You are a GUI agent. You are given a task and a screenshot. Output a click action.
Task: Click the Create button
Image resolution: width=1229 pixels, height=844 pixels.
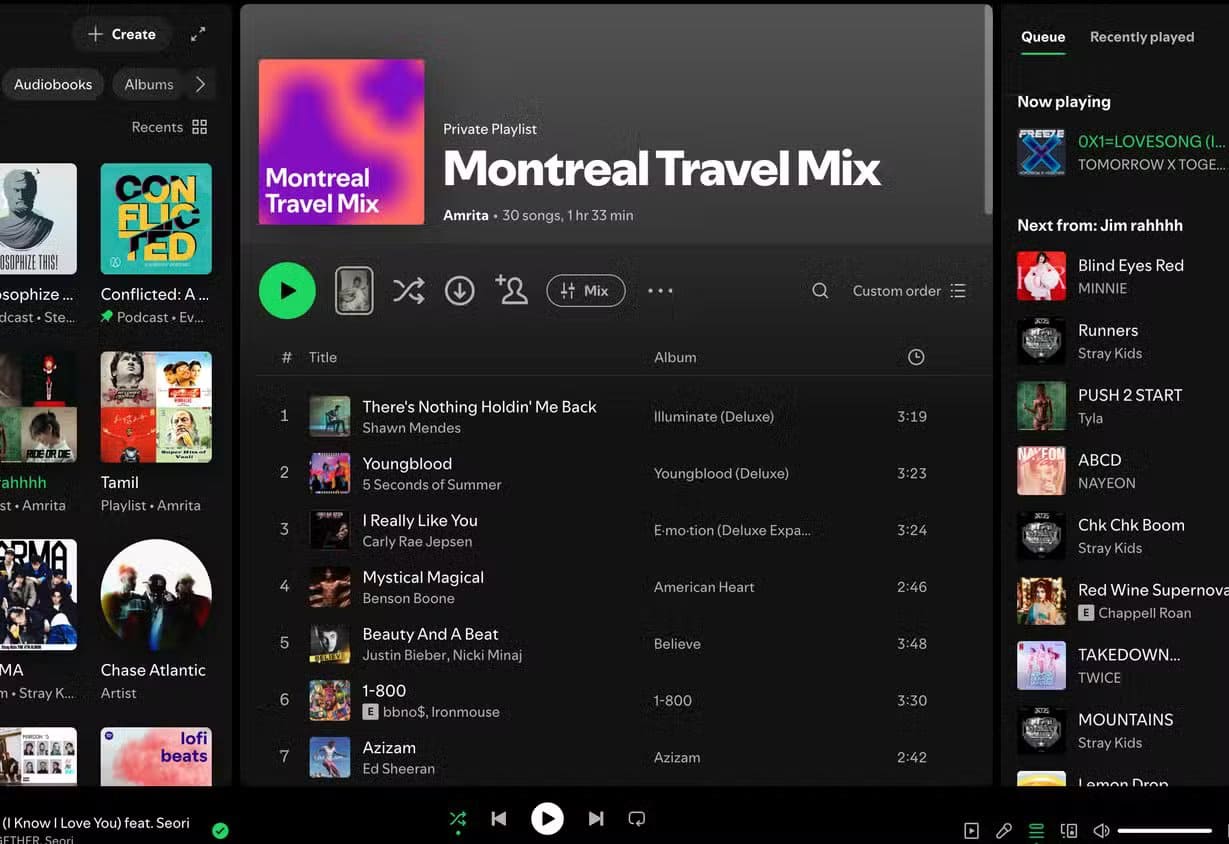click(x=122, y=34)
